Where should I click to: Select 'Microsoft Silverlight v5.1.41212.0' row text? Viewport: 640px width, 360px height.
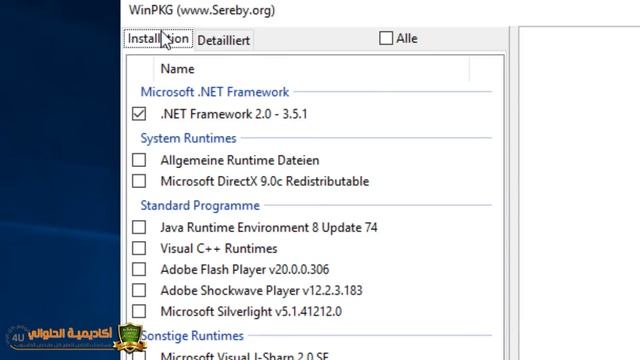coord(251,312)
